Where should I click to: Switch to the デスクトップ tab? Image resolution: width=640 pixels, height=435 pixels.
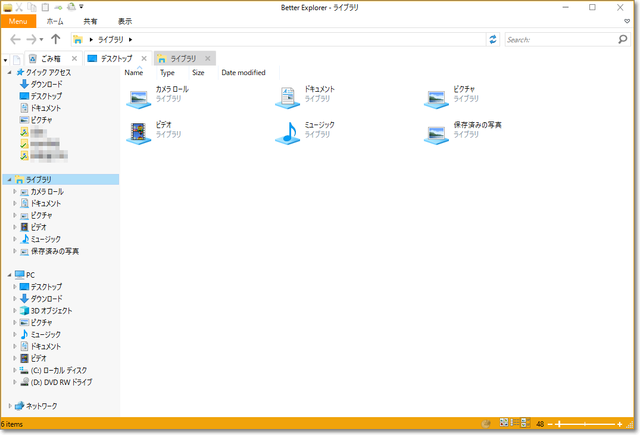click(115, 59)
